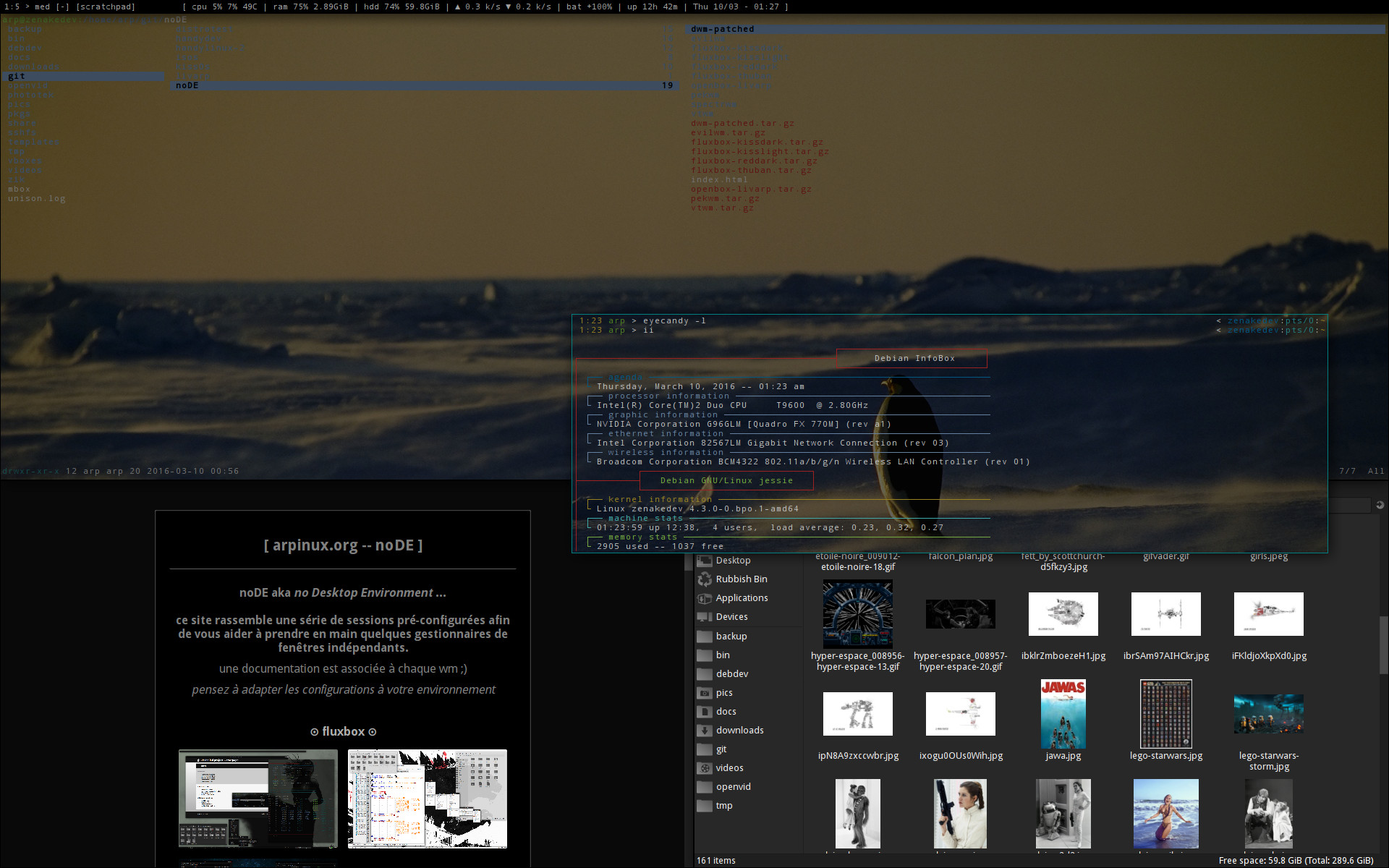
Task: Select the lego-starwars.jpg thumbnail
Action: (x=1166, y=714)
